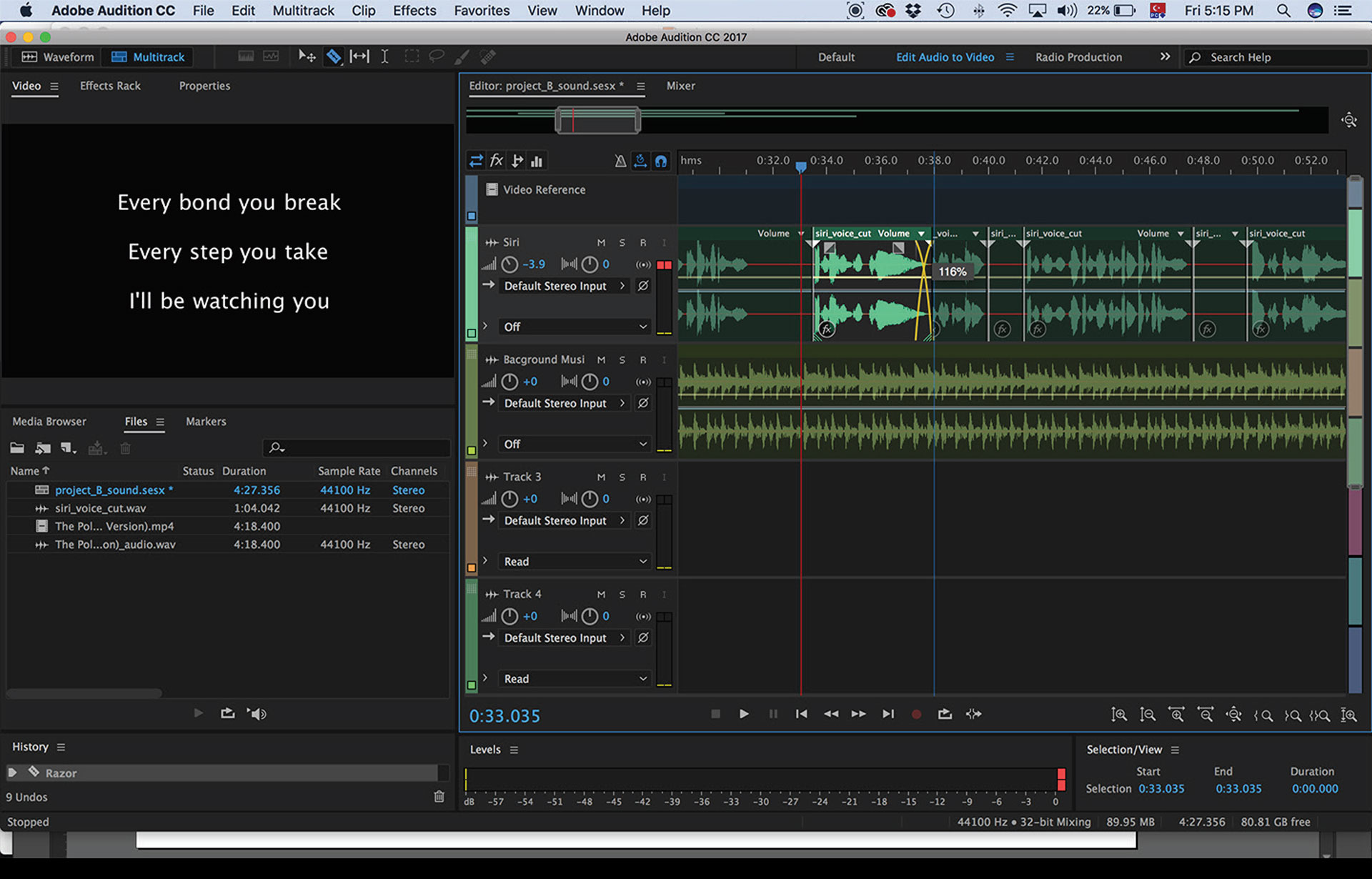
Task: Toggle the metronome icon
Action: click(x=620, y=162)
